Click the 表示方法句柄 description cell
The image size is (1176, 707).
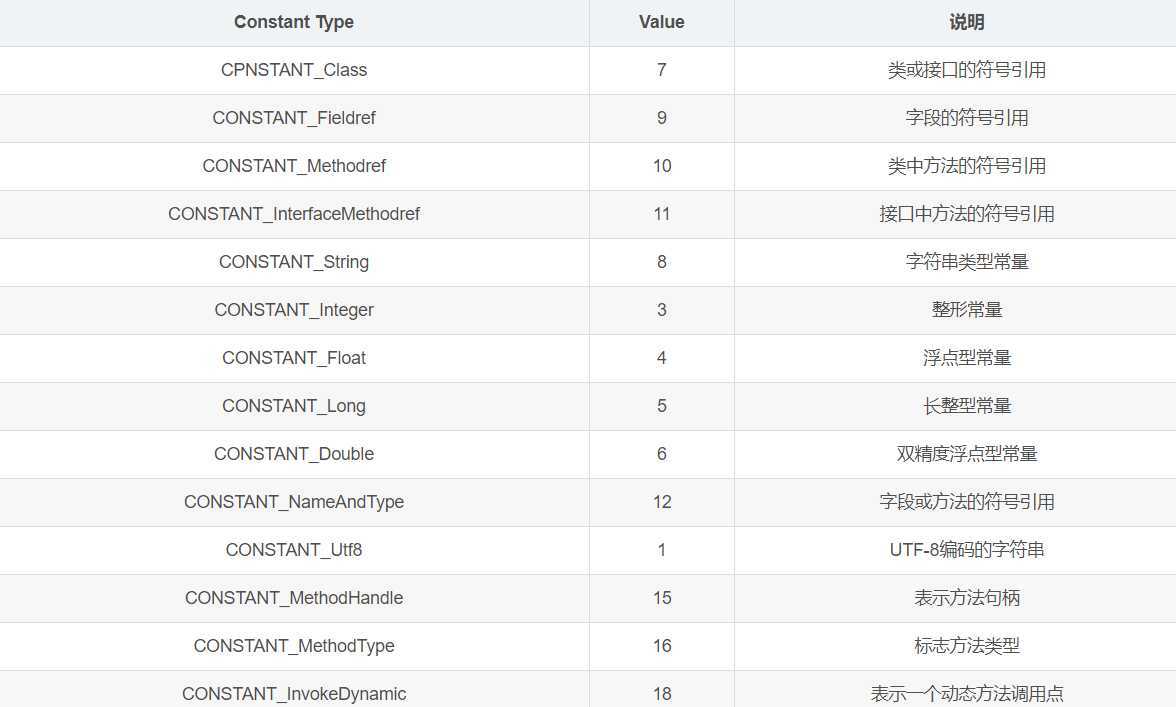tap(966, 598)
